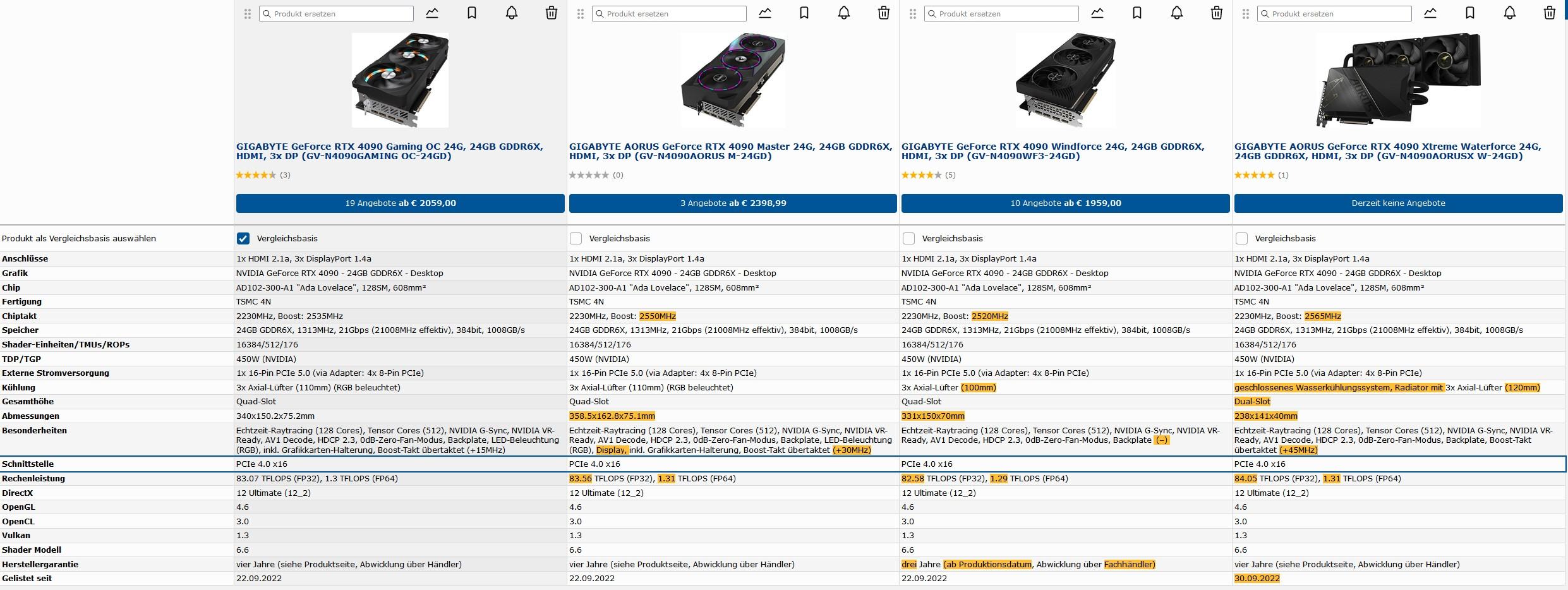Remove Gaming OC card with trash icon
This screenshot has height=590, width=1568.
(552, 13)
